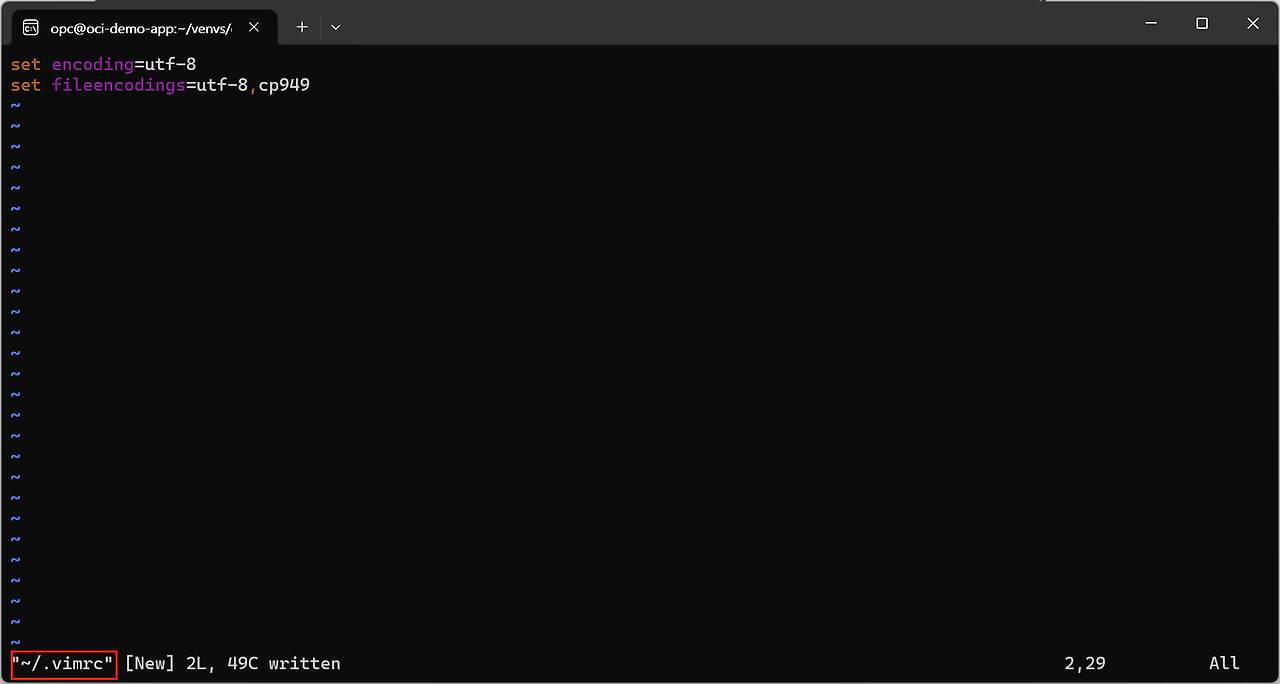Place cursor on 'cp949' value
The image size is (1280, 684).
(284, 85)
